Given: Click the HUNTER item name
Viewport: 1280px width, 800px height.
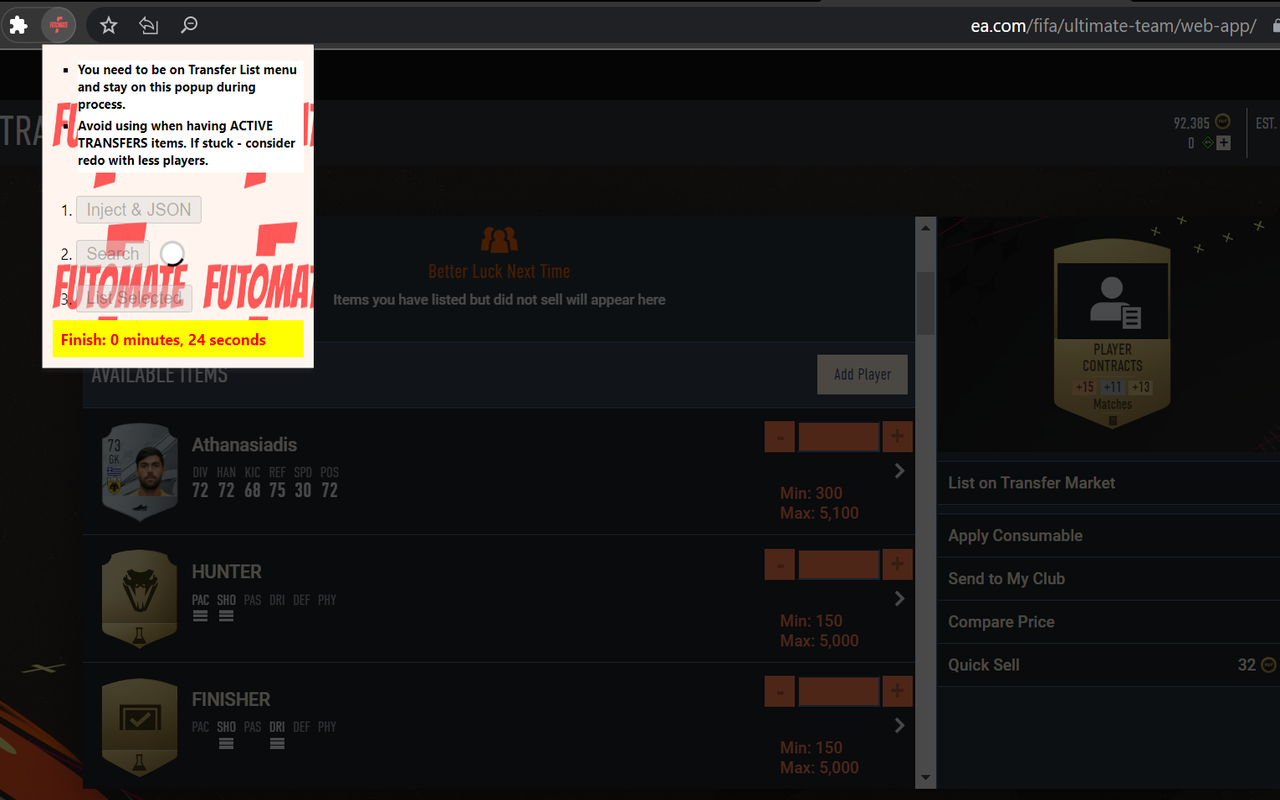Looking at the screenshot, I should click(227, 572).
